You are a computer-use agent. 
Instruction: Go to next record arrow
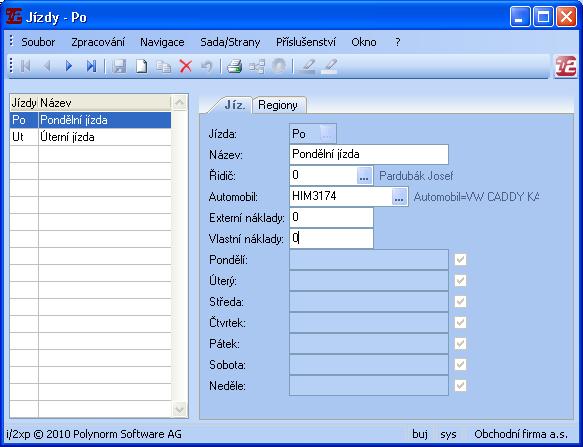69,67
